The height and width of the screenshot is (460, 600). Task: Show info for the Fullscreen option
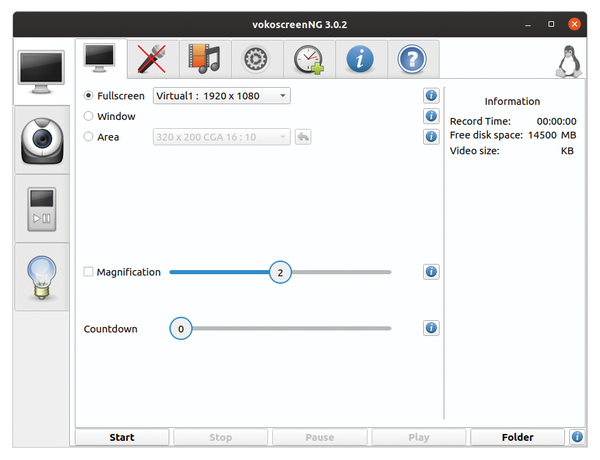(x=431, y=95)
